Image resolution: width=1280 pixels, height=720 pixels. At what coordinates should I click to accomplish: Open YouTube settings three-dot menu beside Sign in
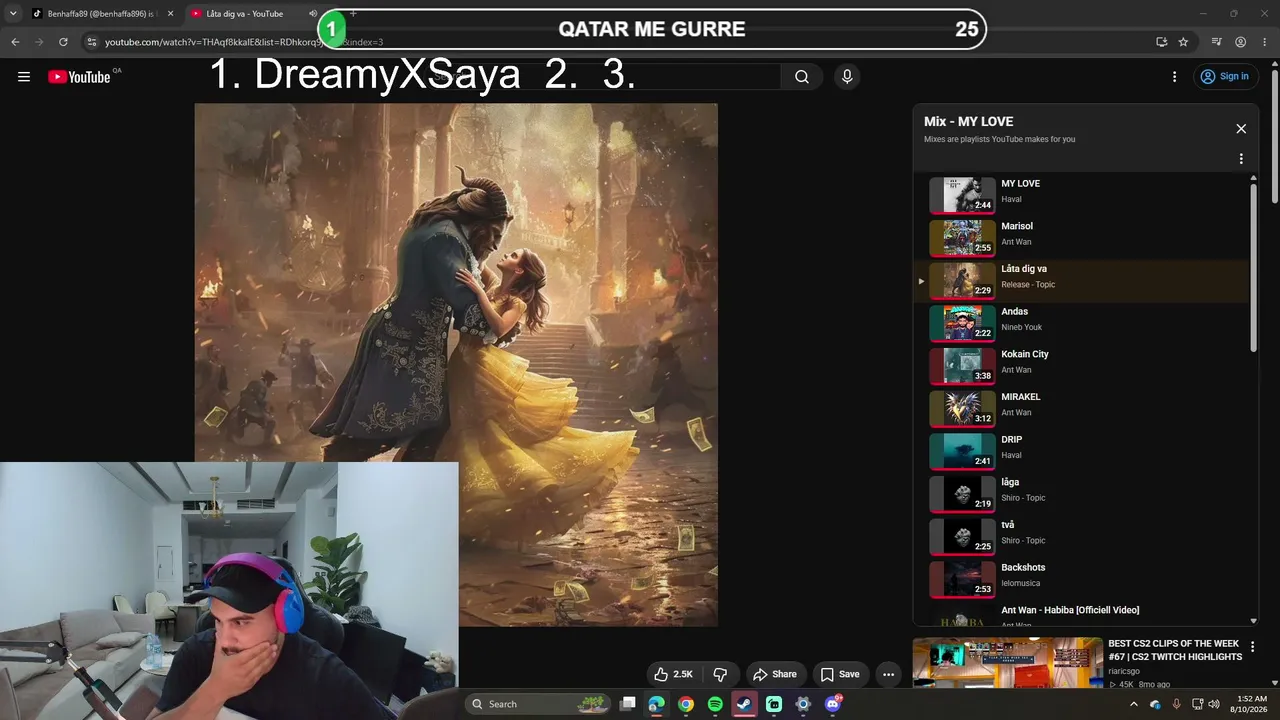[x=1175, y=77]
